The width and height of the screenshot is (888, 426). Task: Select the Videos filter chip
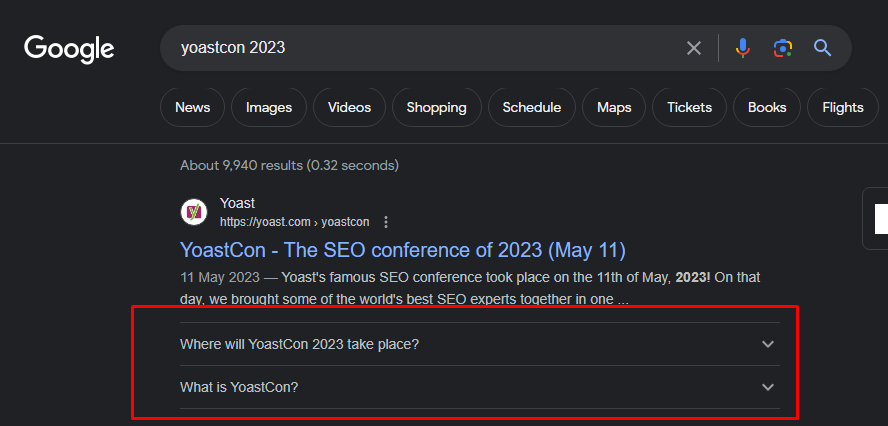349,107
